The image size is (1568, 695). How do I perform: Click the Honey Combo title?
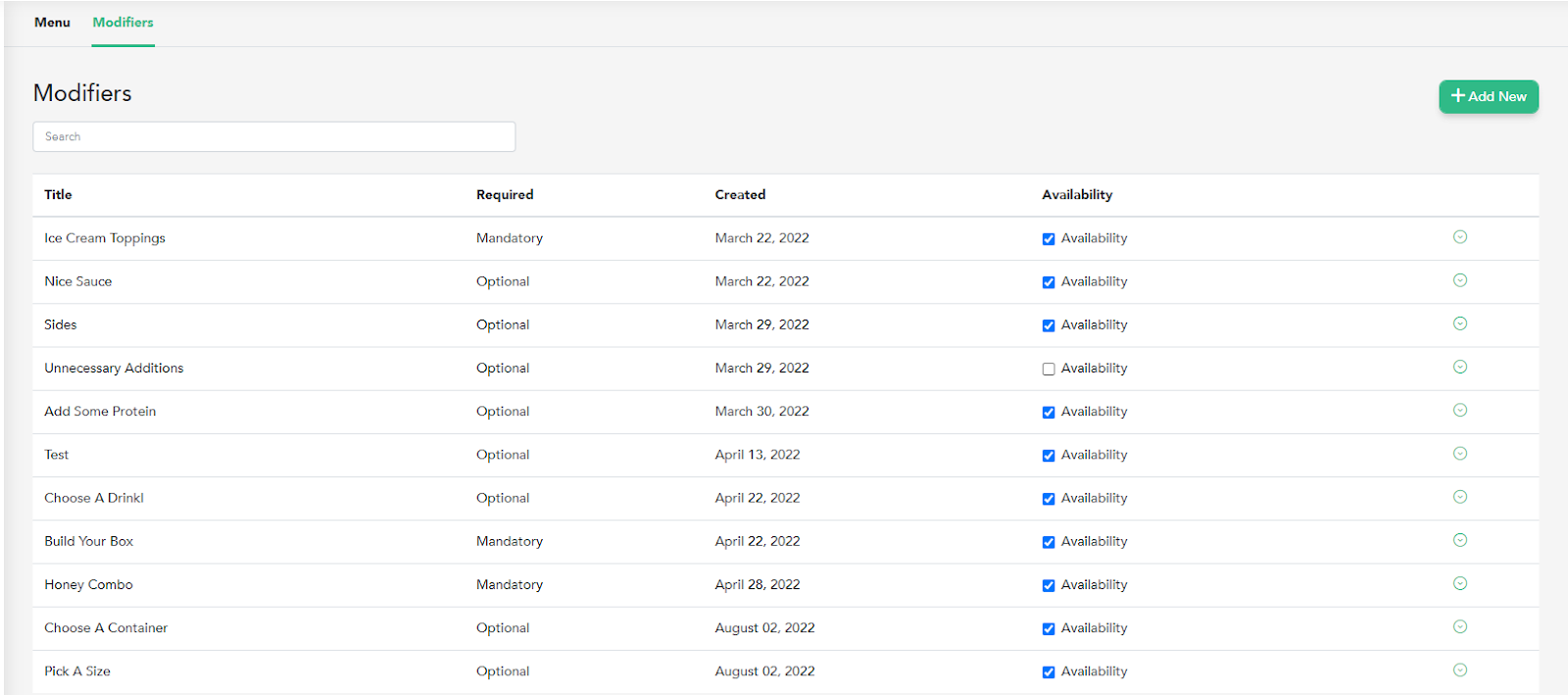(x=88, y=585)
